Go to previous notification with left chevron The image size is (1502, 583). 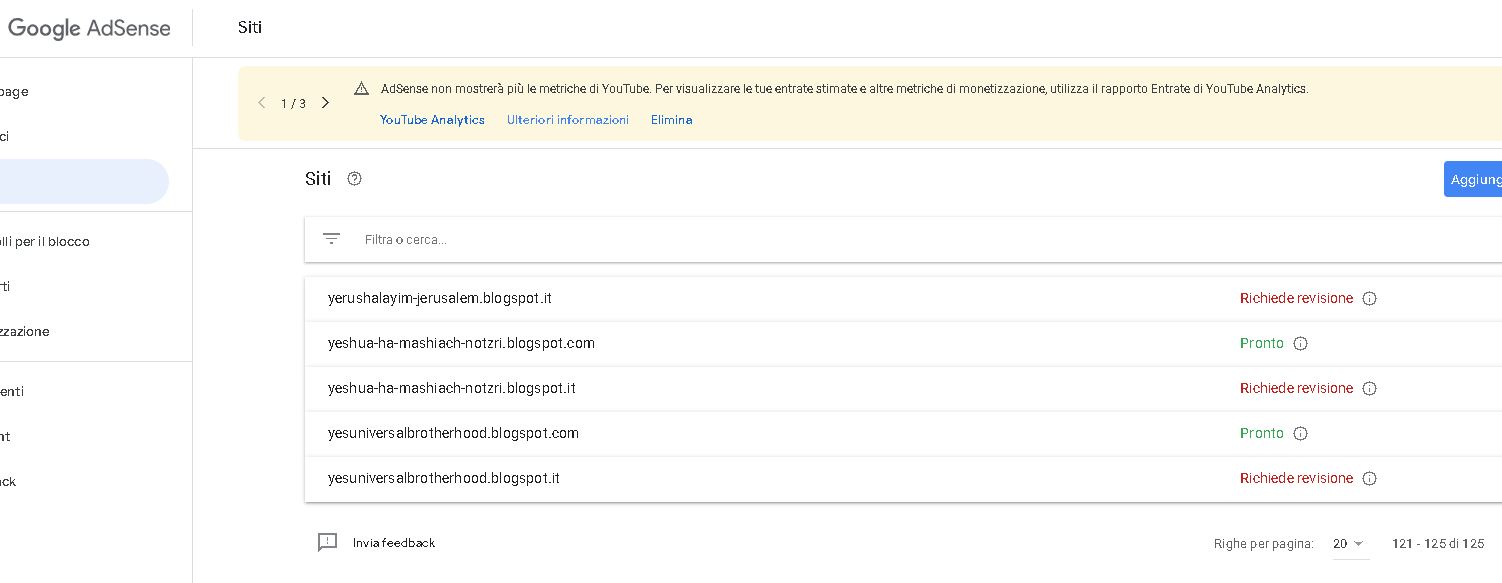262,103
